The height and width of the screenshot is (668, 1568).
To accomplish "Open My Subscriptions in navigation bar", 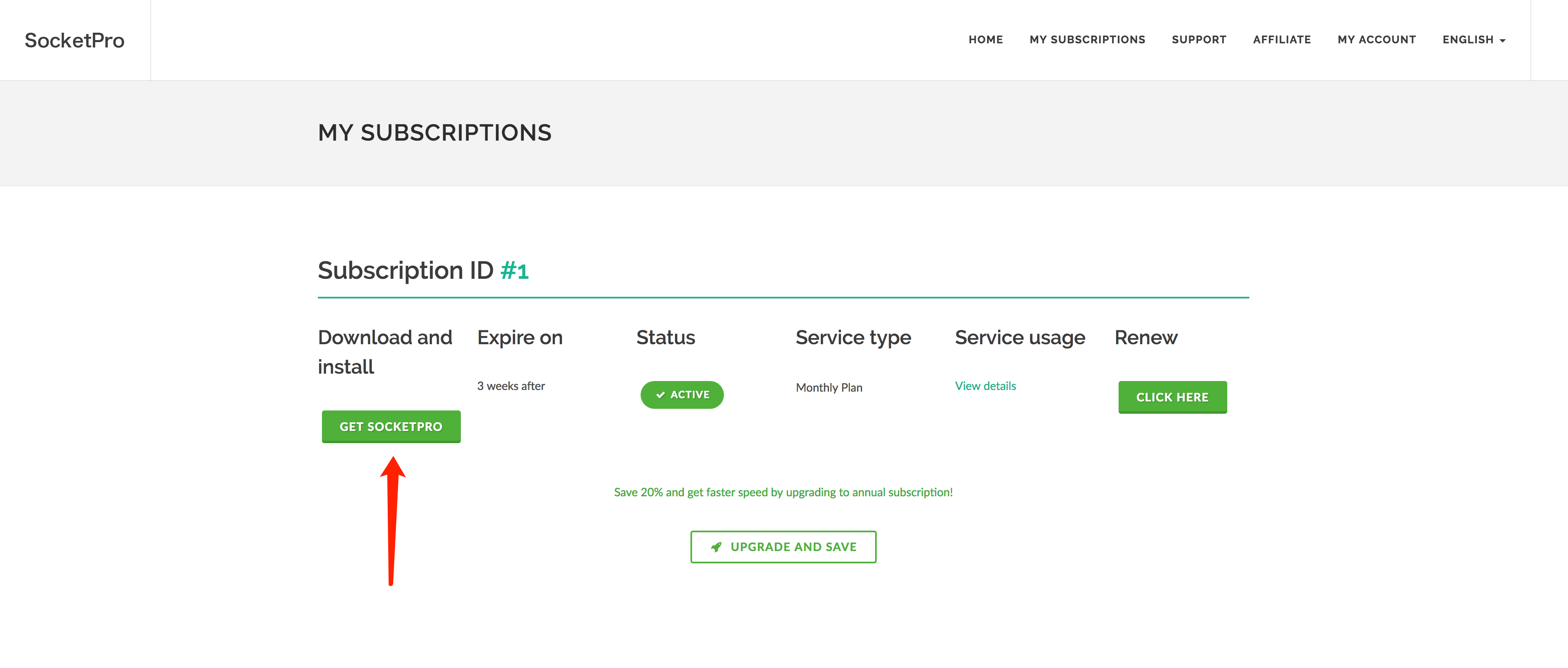I will tap(1087, 40).
